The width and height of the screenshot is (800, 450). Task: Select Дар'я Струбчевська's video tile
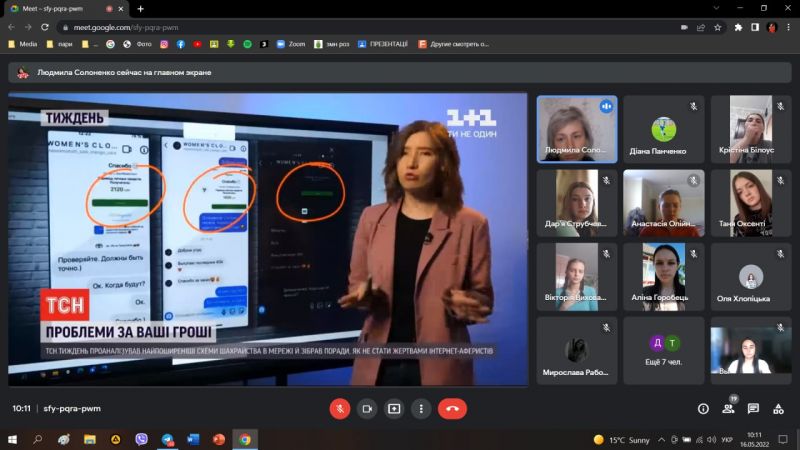pos(577,203)
